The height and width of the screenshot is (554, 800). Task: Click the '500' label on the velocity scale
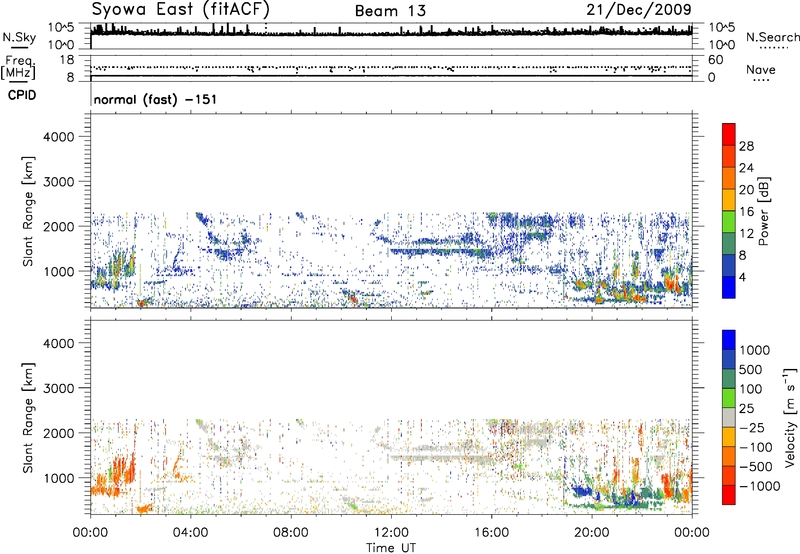click(x=752, y=370)
